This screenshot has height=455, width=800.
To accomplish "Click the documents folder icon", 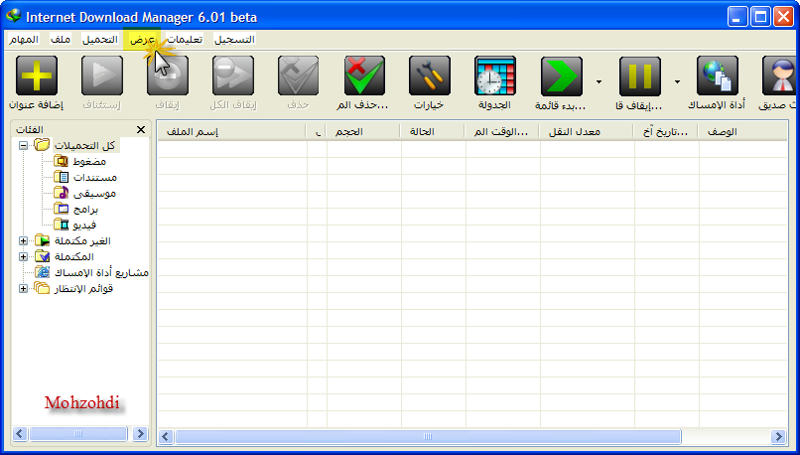I will point(61,178).
